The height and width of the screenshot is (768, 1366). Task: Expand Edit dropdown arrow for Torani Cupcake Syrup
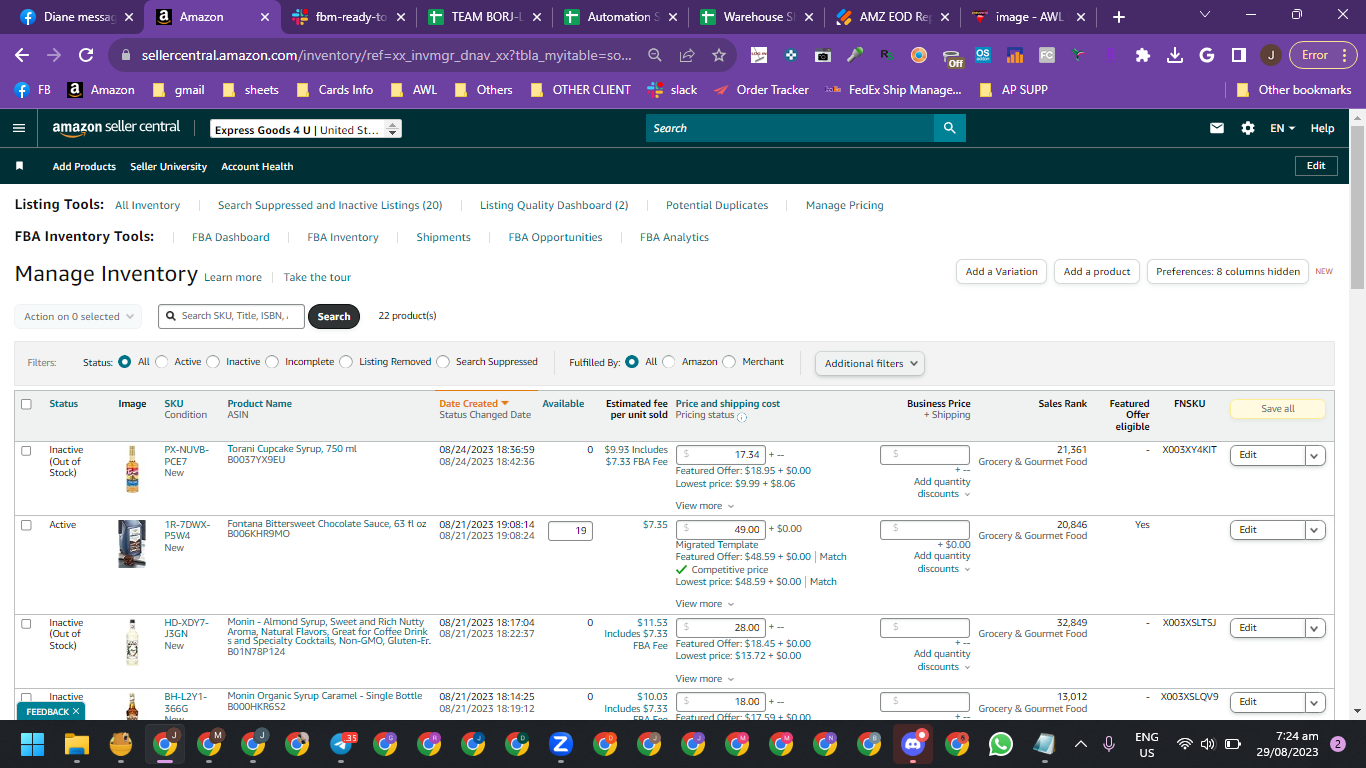[x=1315, y=455]
